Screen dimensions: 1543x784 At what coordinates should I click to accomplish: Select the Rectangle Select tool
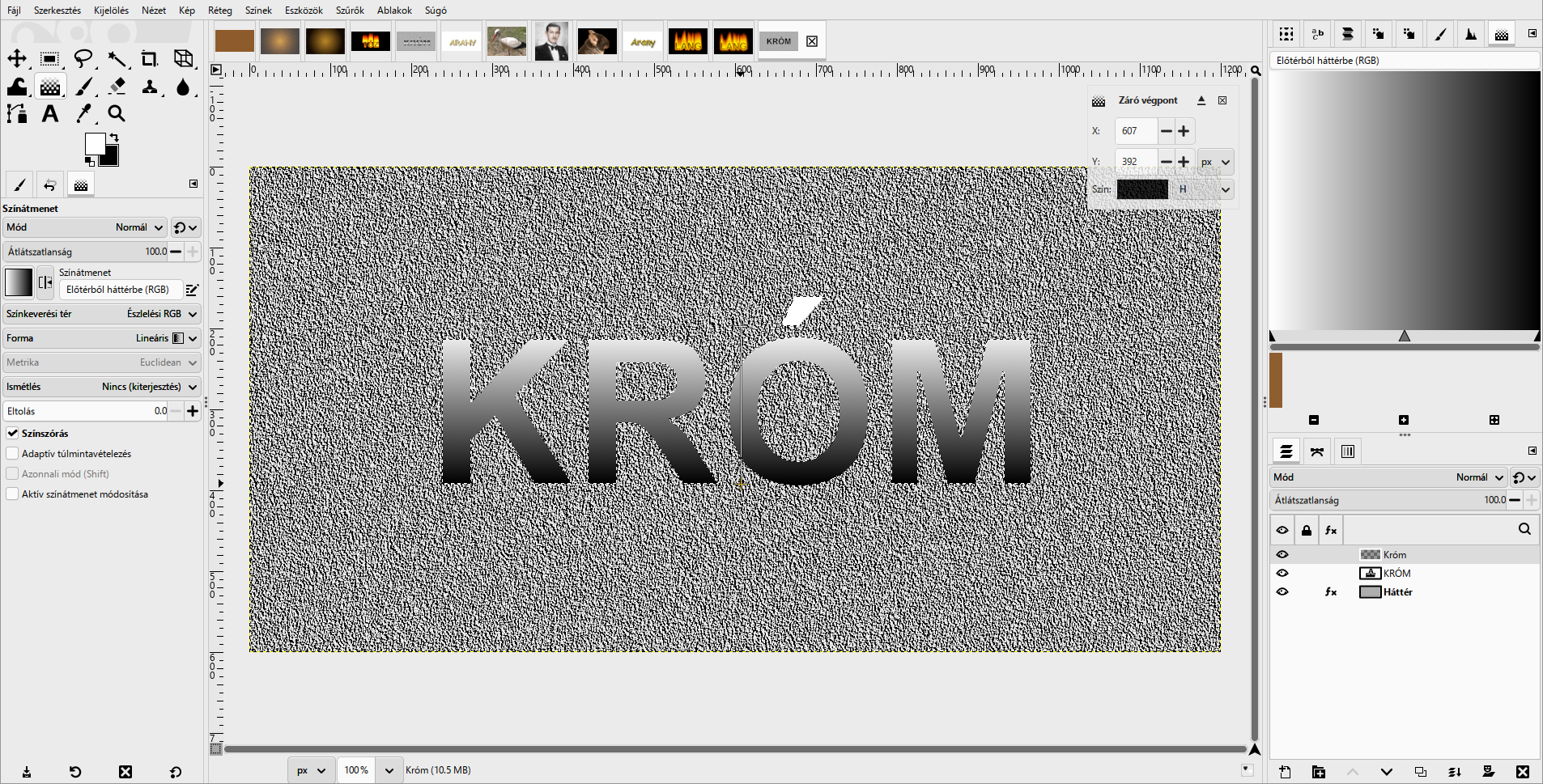pos(50,58)
